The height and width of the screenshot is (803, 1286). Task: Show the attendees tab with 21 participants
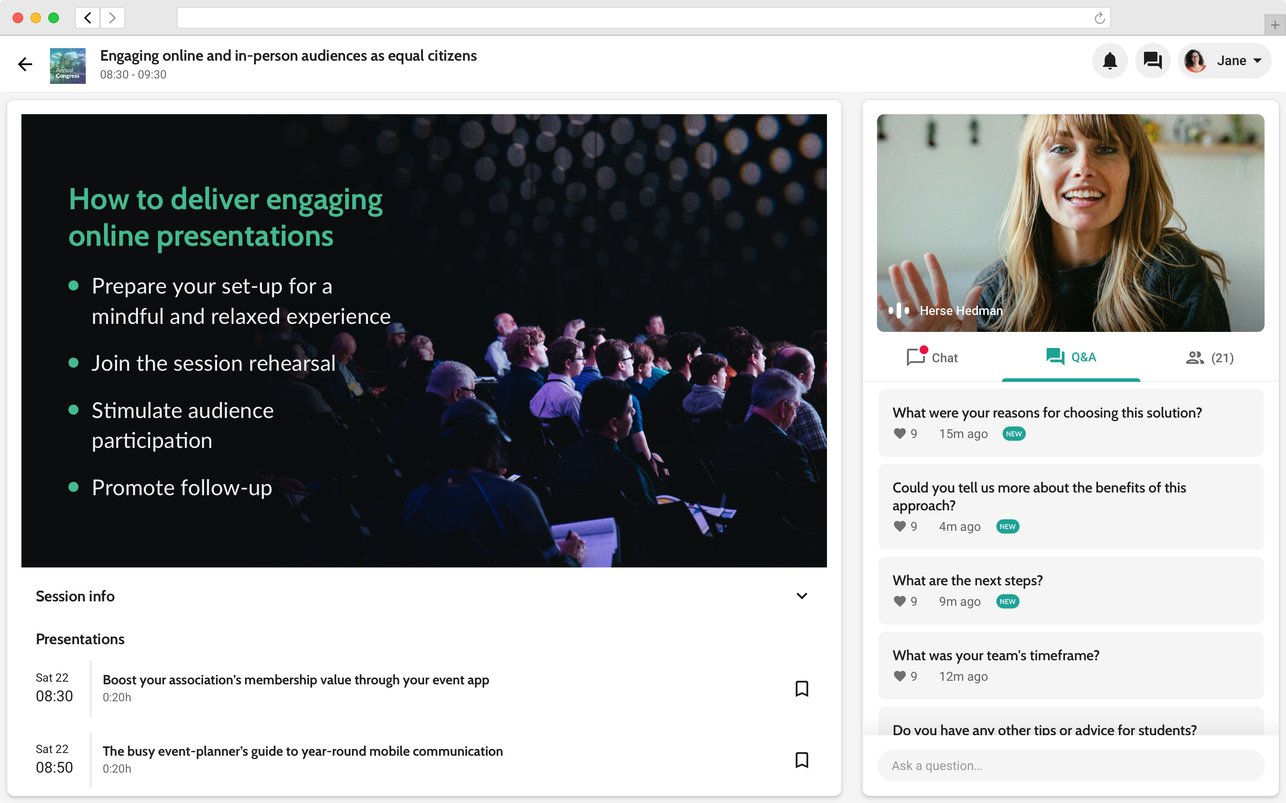(x=1209, y=358)
